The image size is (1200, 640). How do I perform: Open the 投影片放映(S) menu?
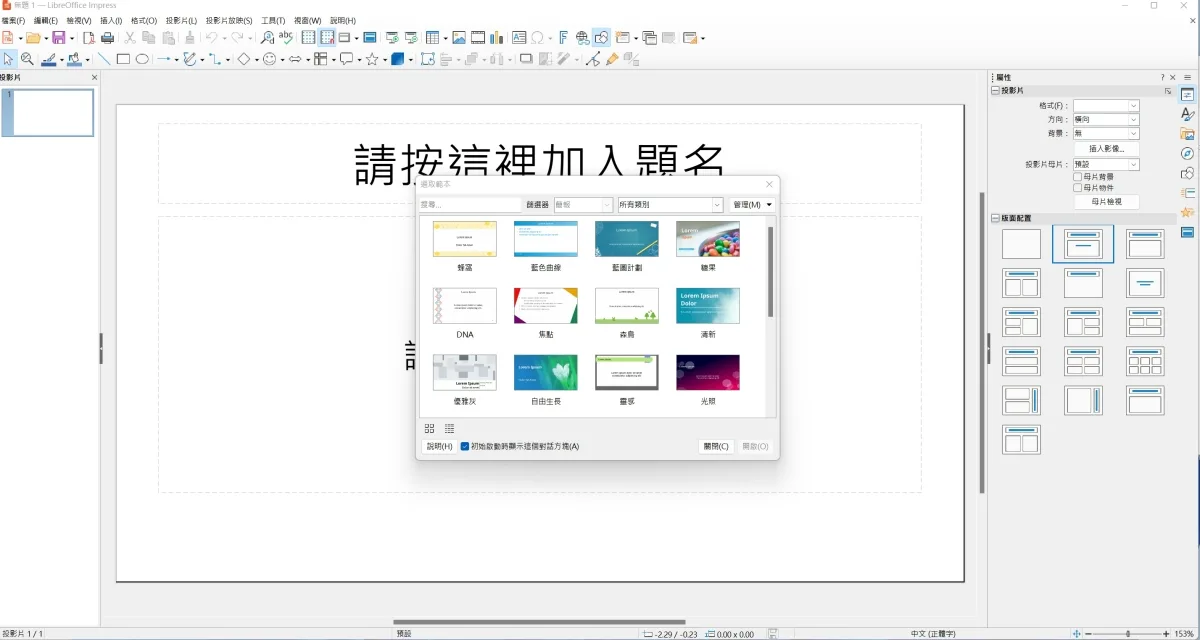pos(229,20)
